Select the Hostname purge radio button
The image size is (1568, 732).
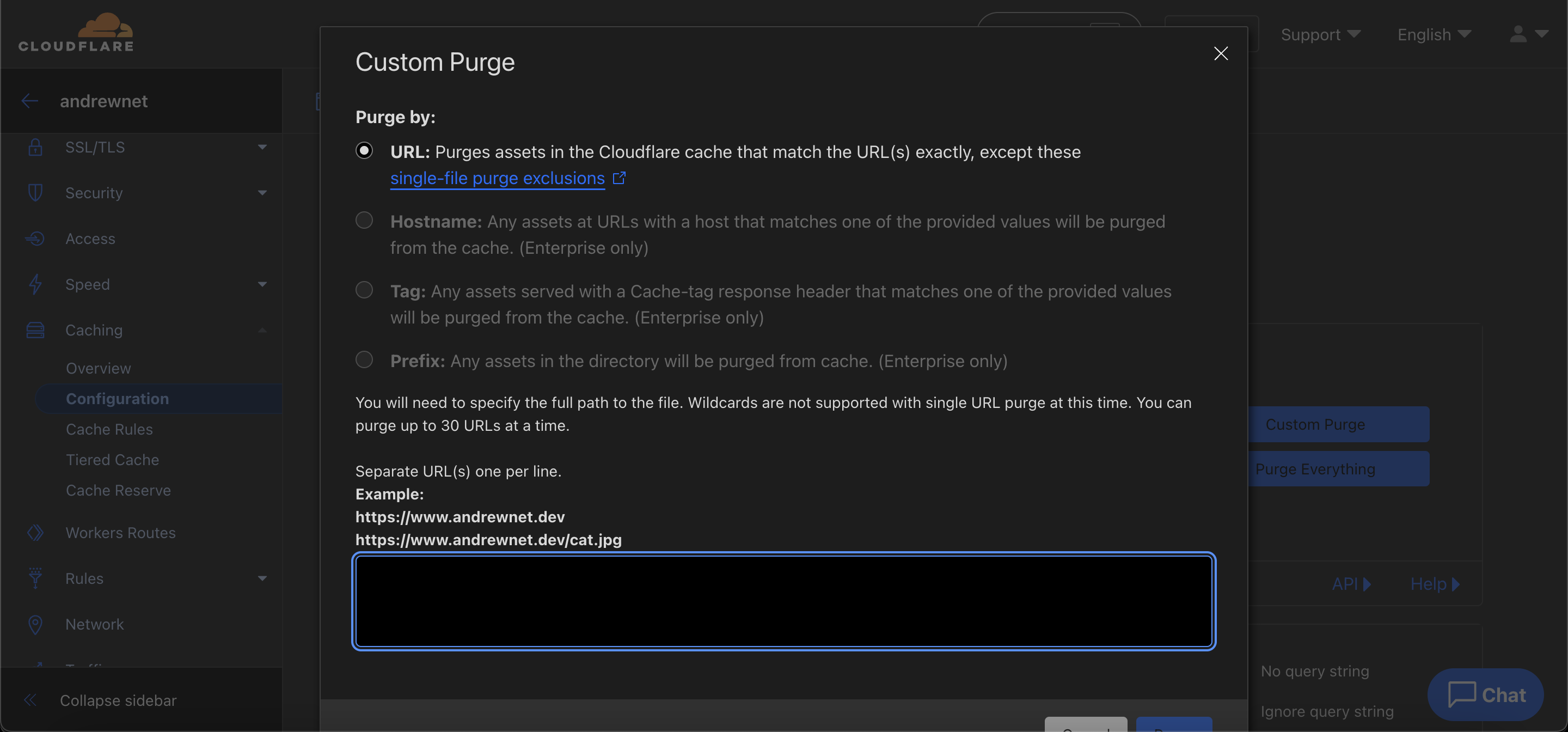pyautogui.click(x=364, y=220)
